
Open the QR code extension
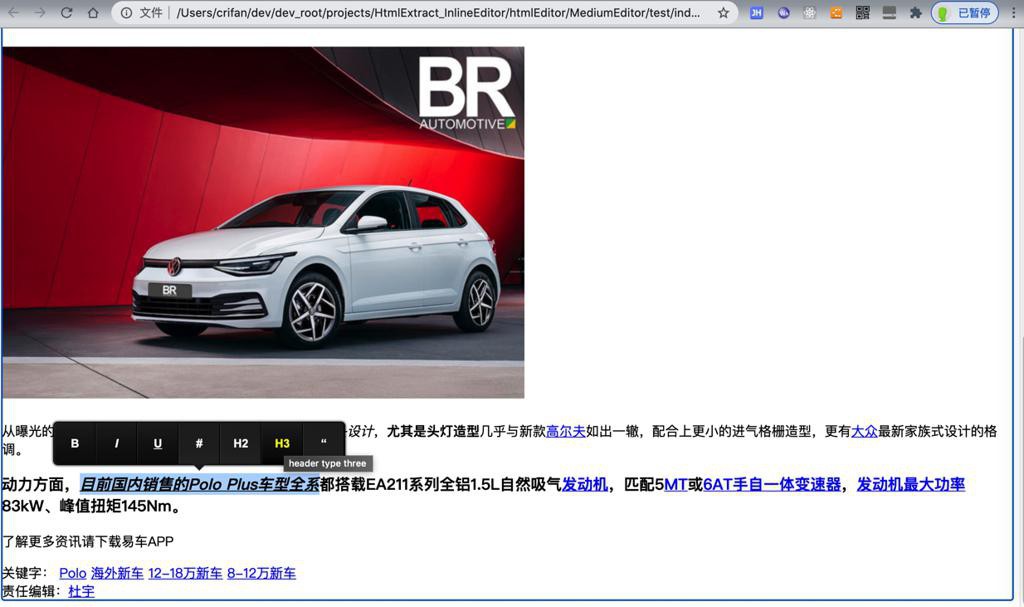[863, 12]
